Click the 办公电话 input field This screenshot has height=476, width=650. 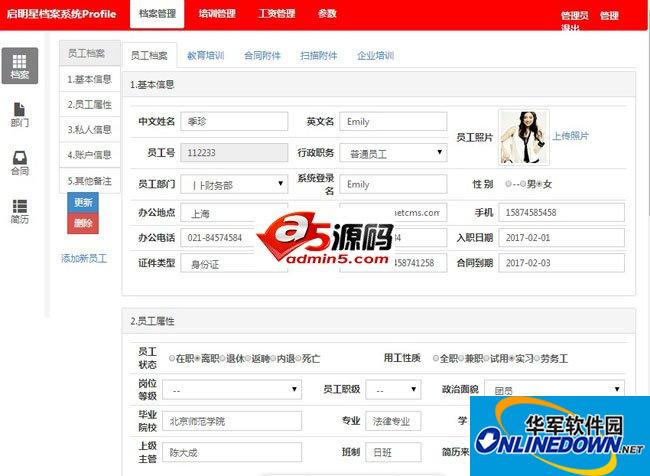click(234, 238)
